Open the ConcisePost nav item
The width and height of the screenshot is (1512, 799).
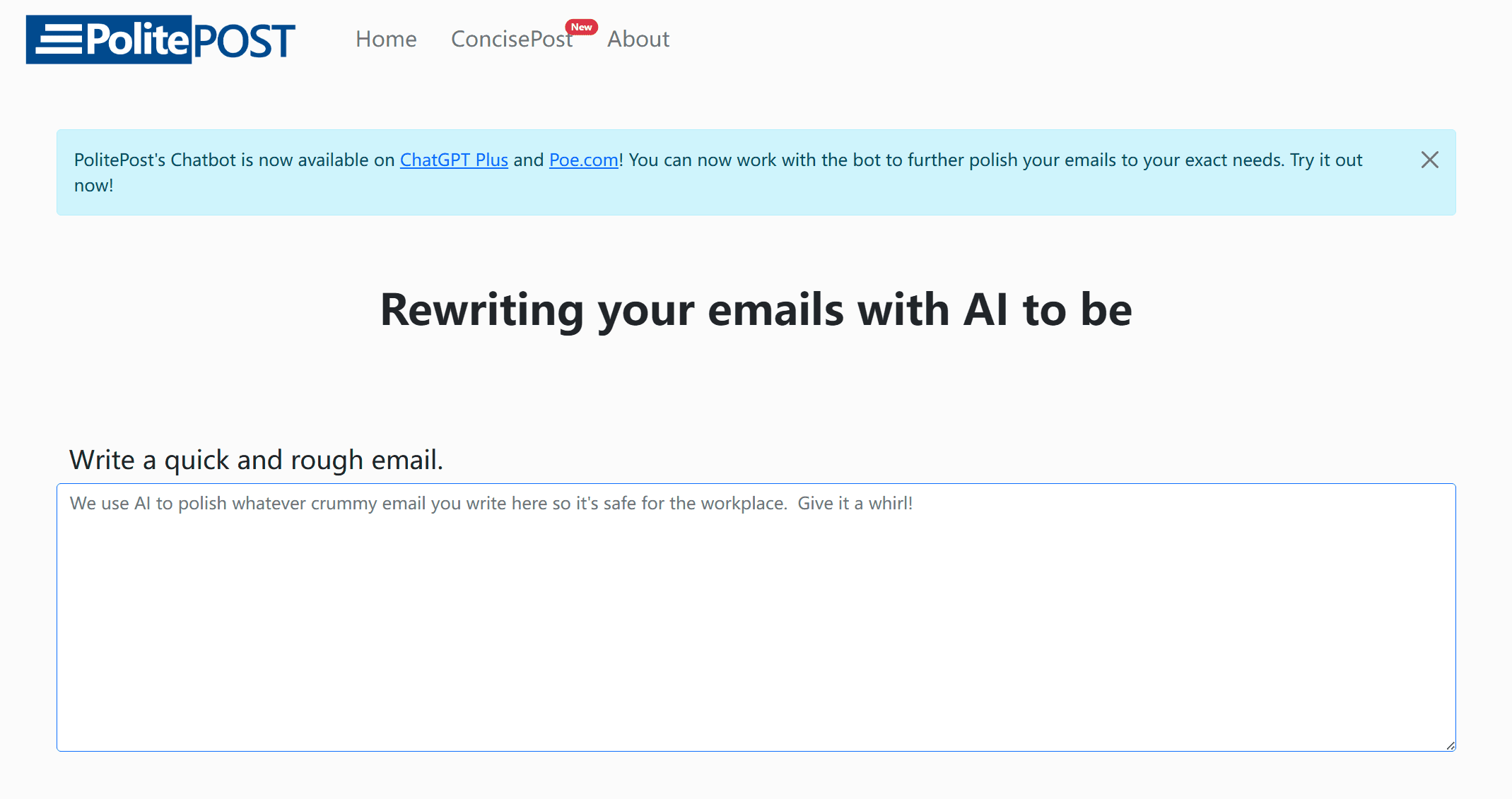[x=511, y=39]
